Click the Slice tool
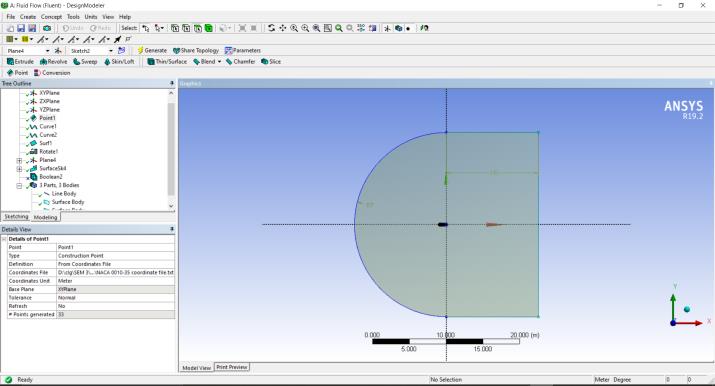The height and width of the screenshot is (386, 715). [271, 62]
